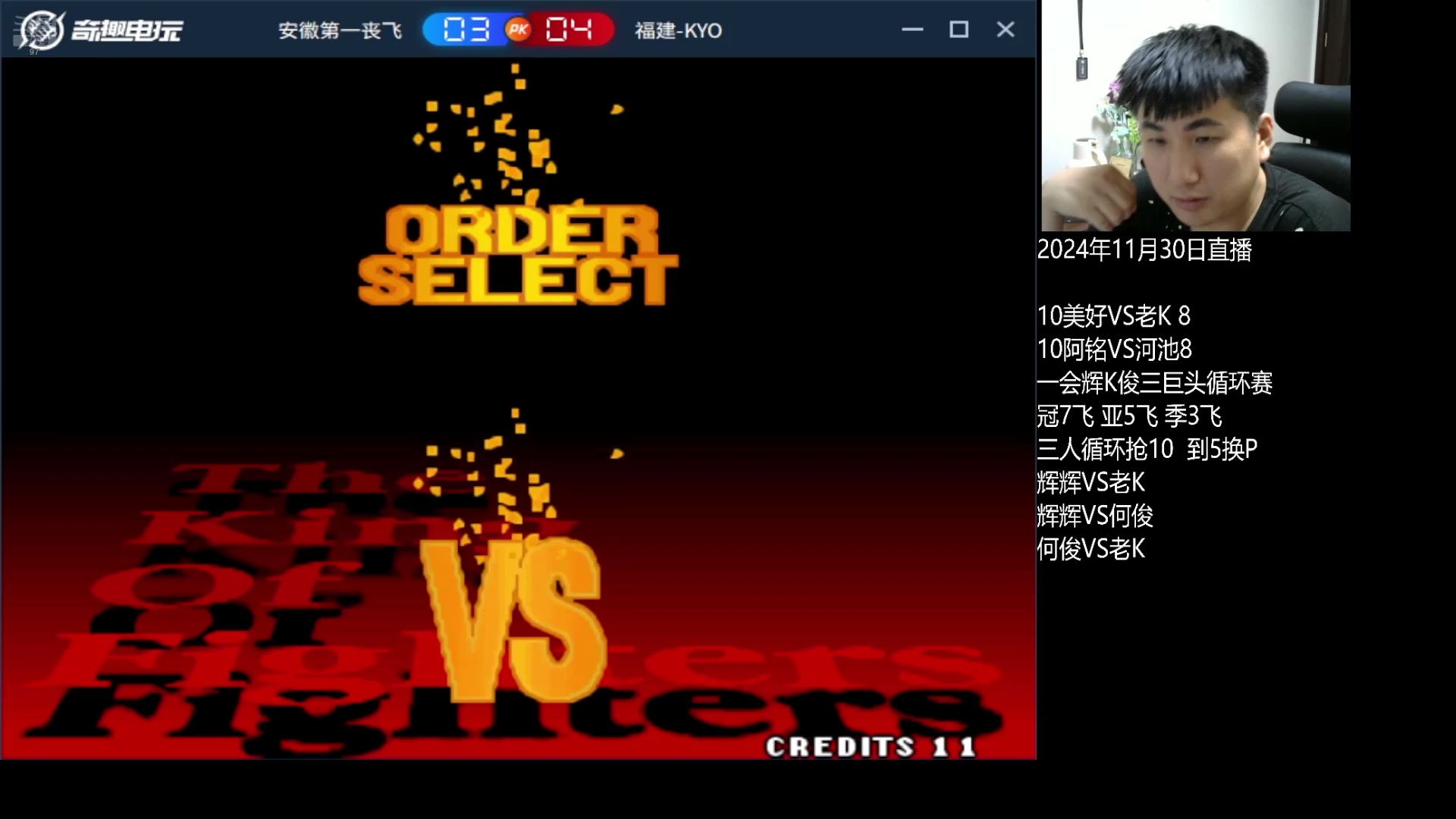
Task: Click the red 04 score display
Action: 569,30
